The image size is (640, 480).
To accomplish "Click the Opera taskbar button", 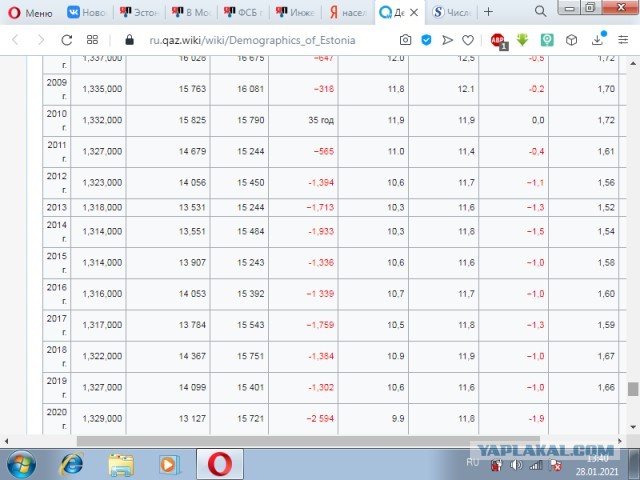I will pos(220,464).
